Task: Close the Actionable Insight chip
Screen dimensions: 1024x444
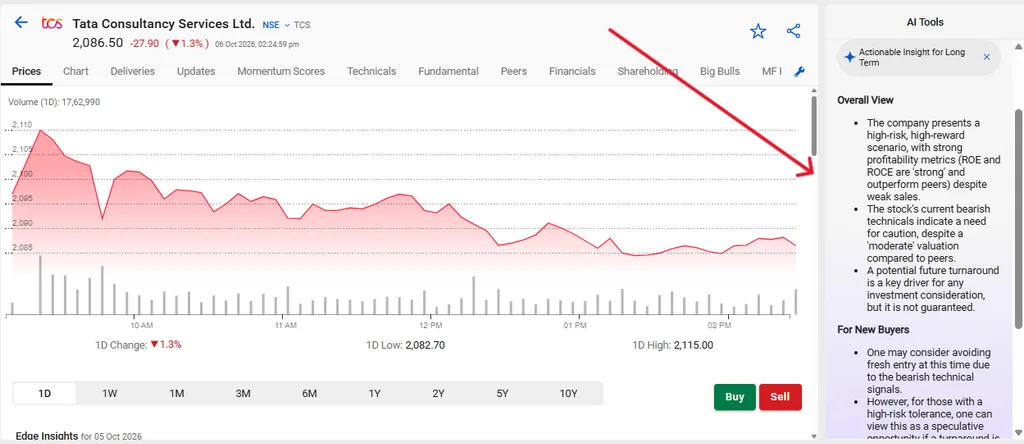Action: pyautogui.click(x=987, y=57)
